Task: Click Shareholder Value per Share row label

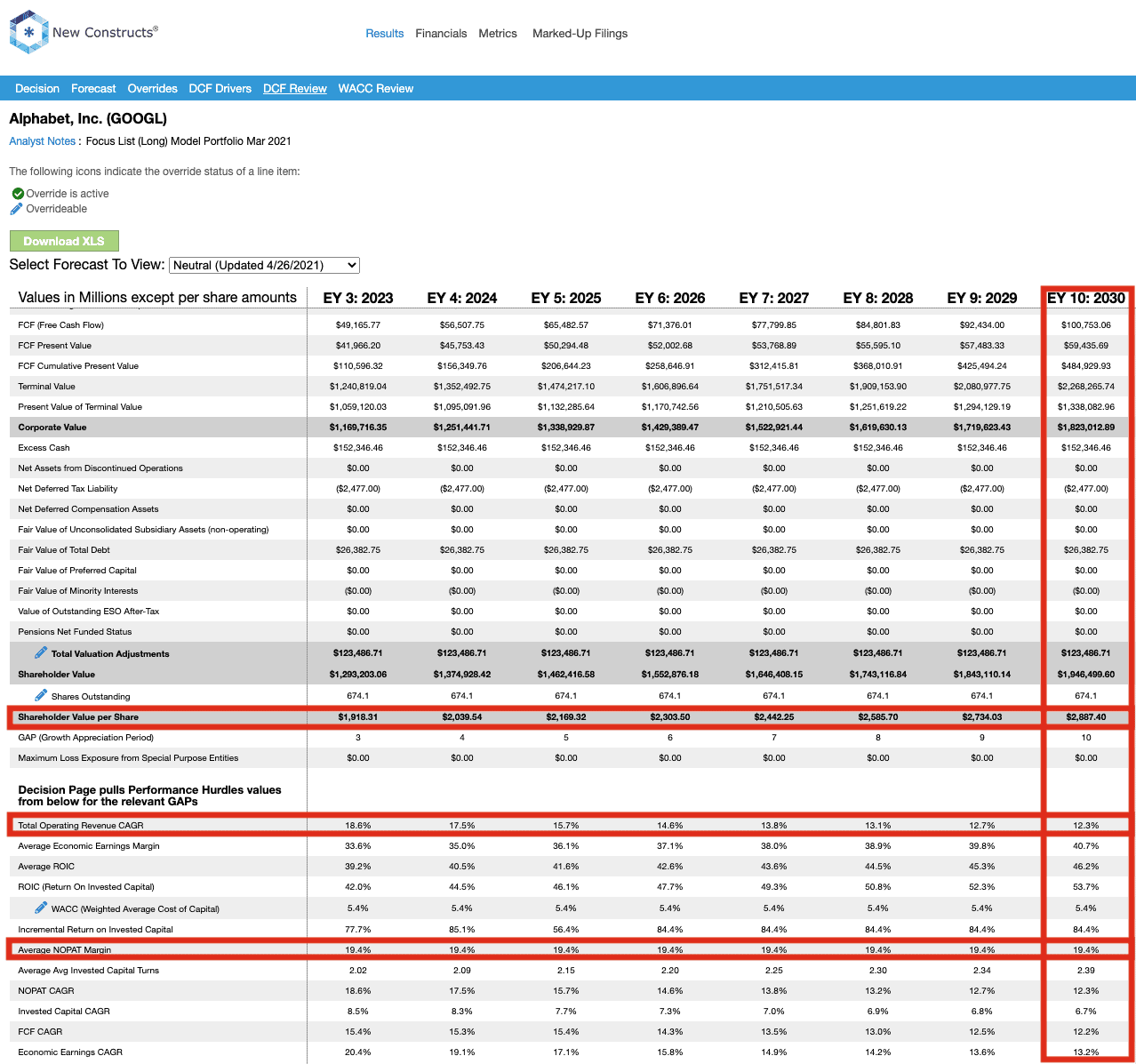Action: click(78, 716)
